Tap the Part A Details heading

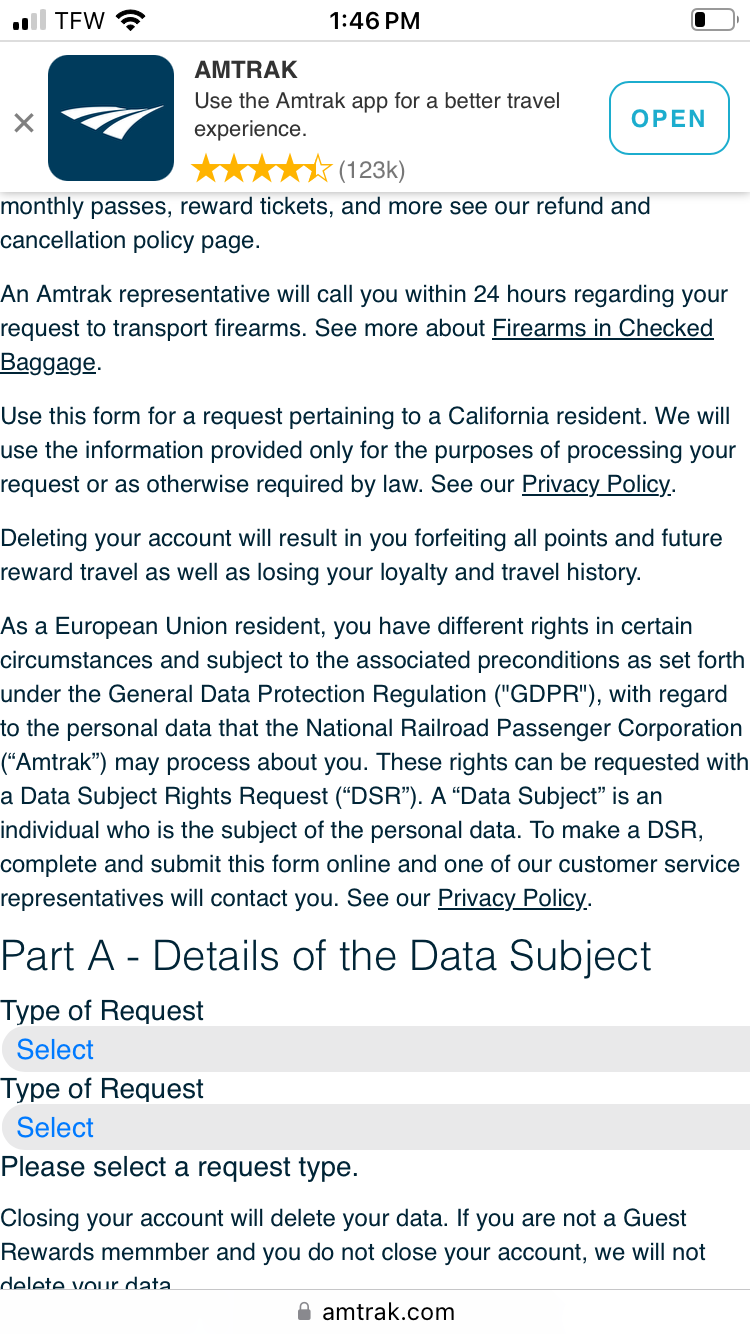tap(326, 956)
